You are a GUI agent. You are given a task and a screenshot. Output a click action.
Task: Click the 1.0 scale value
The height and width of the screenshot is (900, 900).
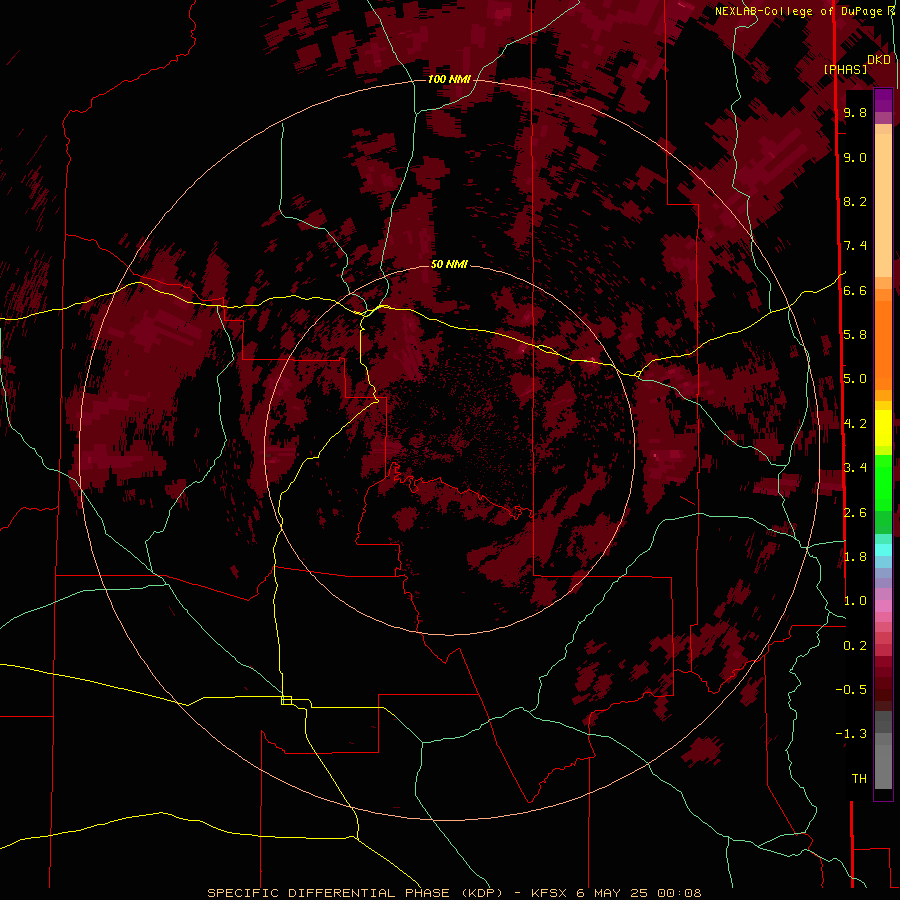point(855,601)
